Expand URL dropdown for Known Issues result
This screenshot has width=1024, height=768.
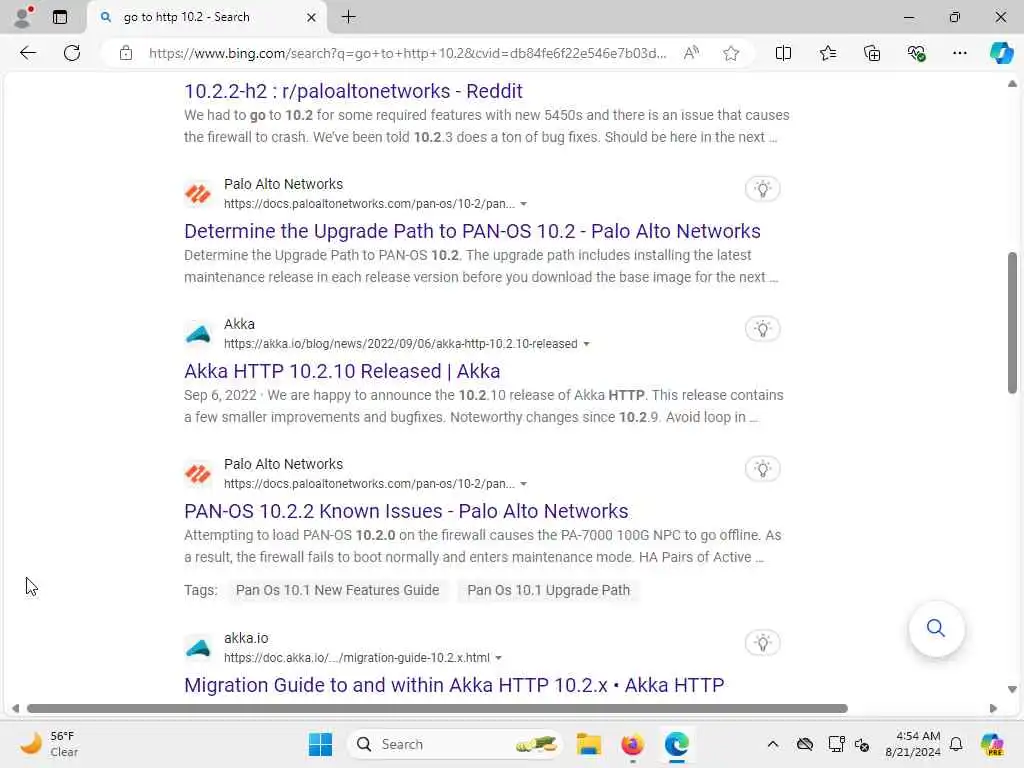pos(523,484)
